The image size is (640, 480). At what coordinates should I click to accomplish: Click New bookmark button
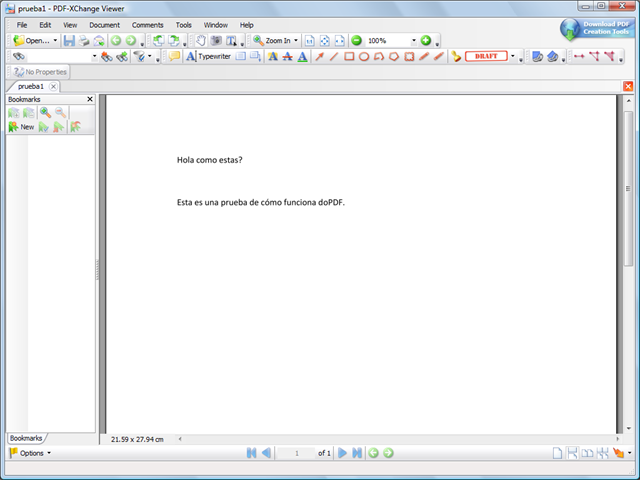(x=21, y=127)
